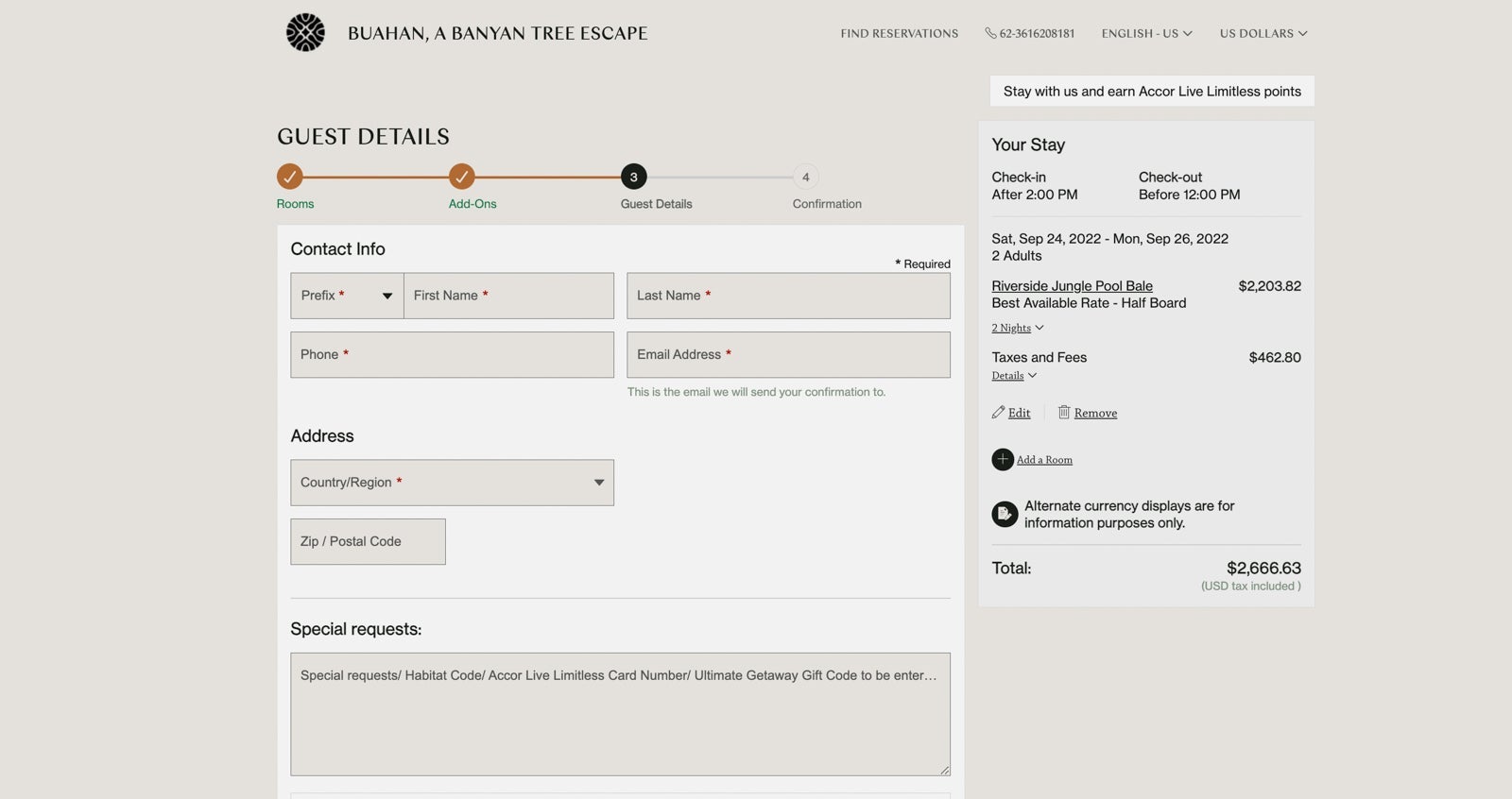Image resolution: width=1512 pixels, height=799 pixels.
Task: Click the phone icon beside 62-3616208181
Action: coord(990,33)
